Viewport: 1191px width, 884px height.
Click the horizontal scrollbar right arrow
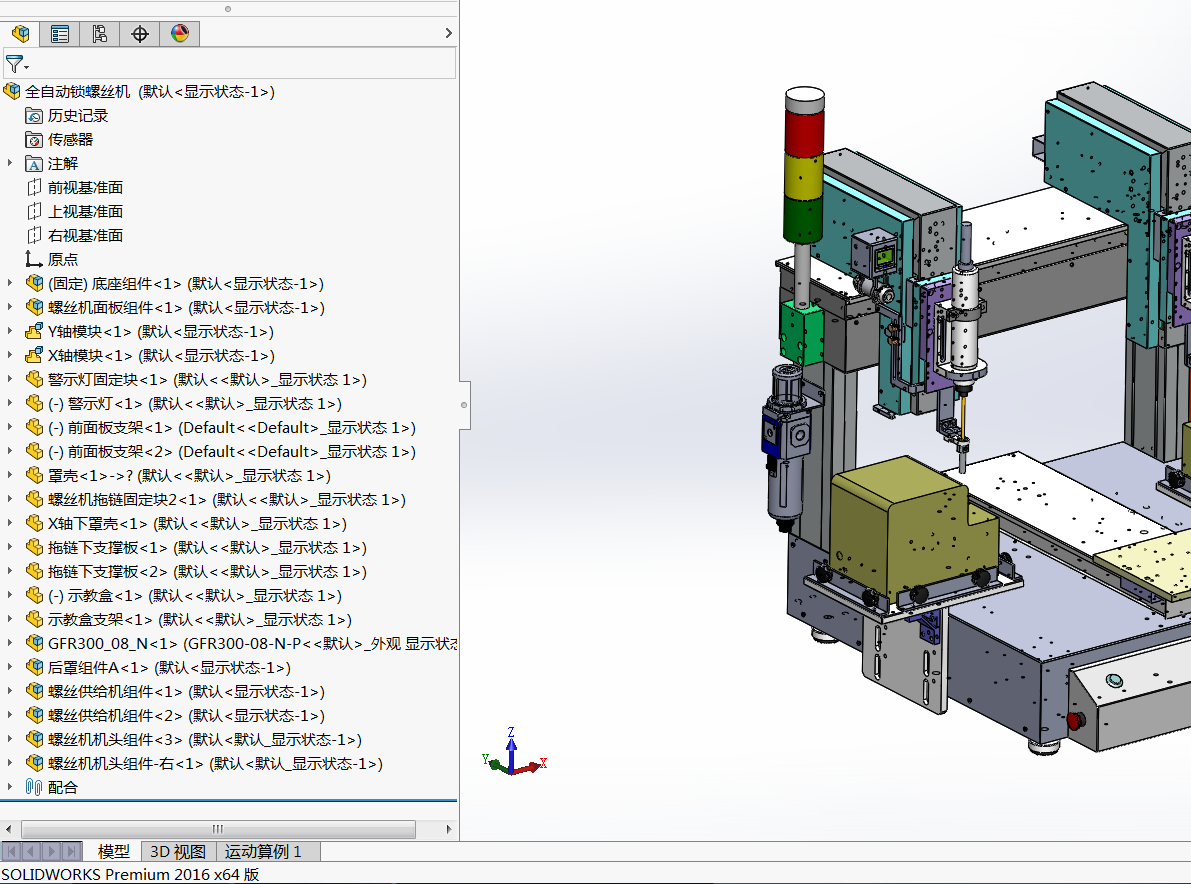448,829
